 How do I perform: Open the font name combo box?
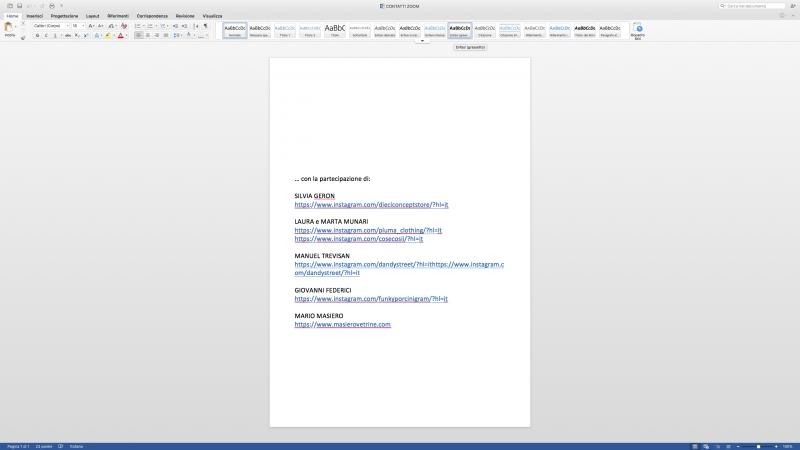[x=51, y=26]
